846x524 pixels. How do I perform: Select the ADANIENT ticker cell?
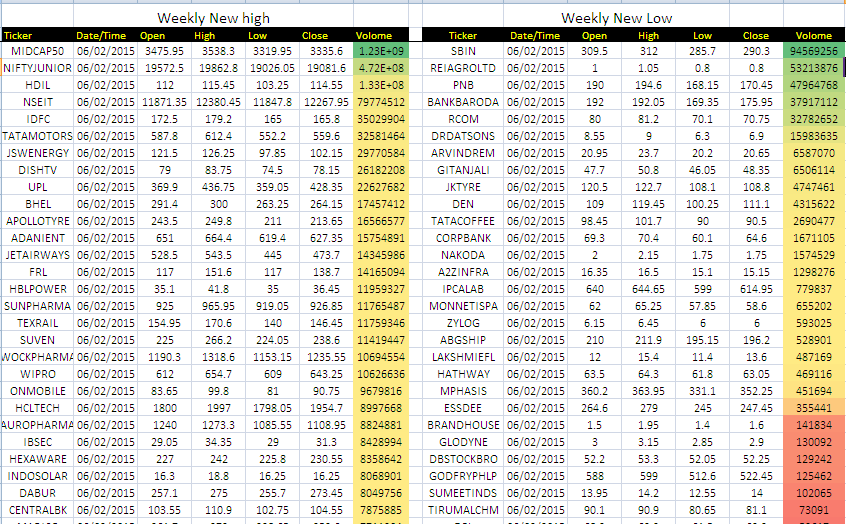37,238
